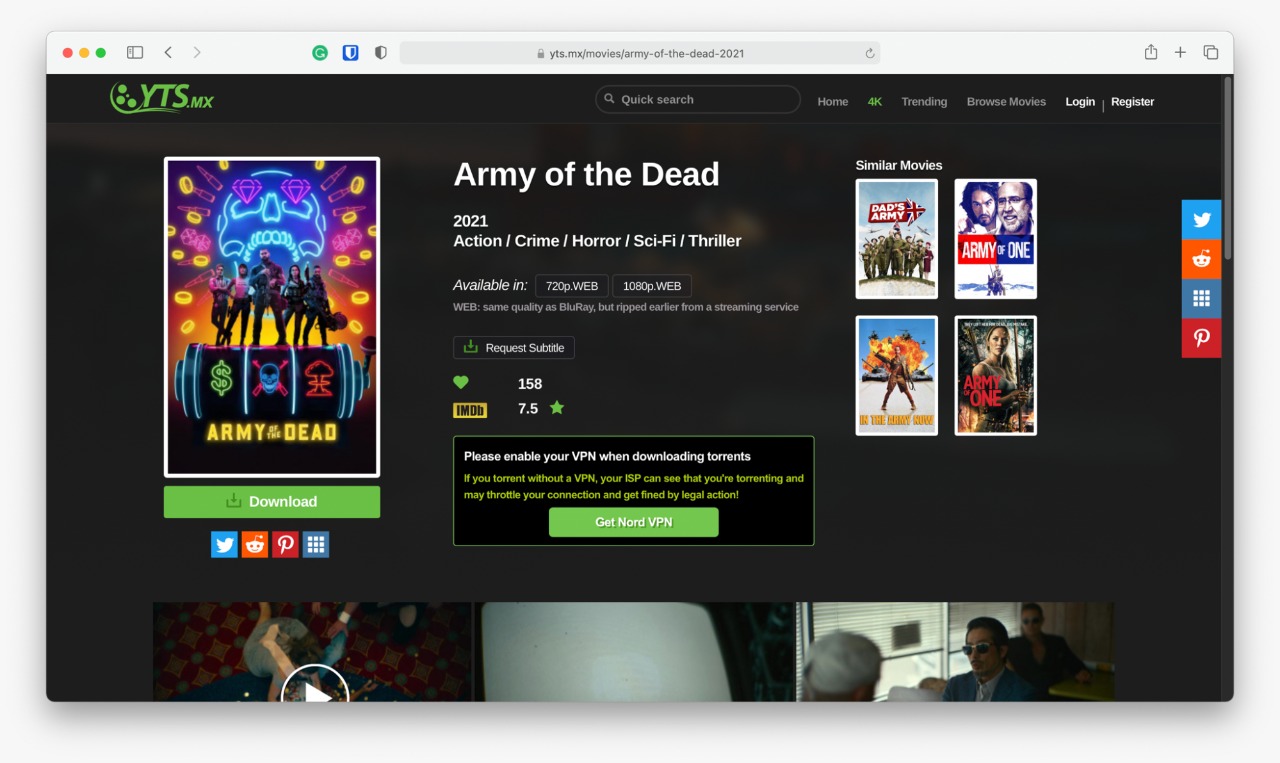Click the green Download button

pos(272,502)
